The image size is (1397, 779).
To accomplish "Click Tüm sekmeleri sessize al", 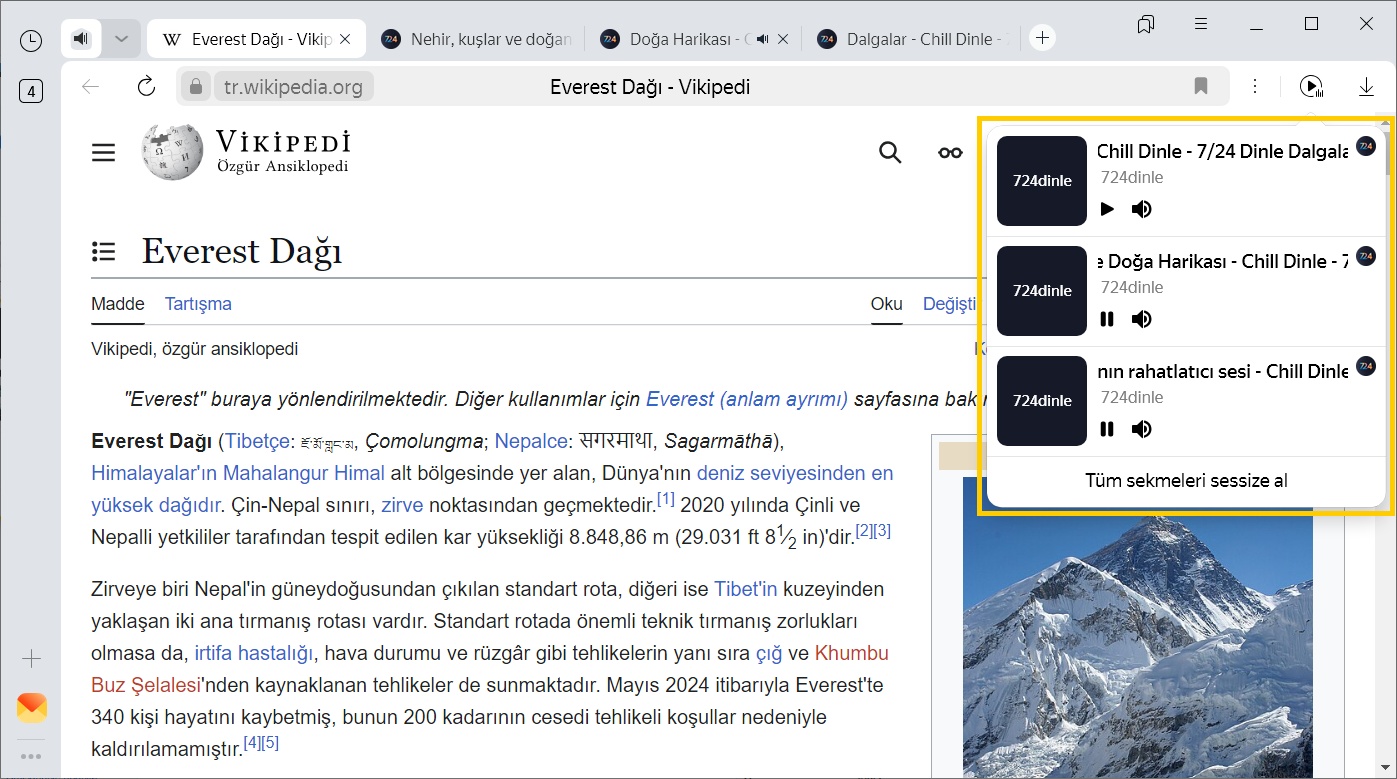I will pyautogui.click(x=1186, y=481).
